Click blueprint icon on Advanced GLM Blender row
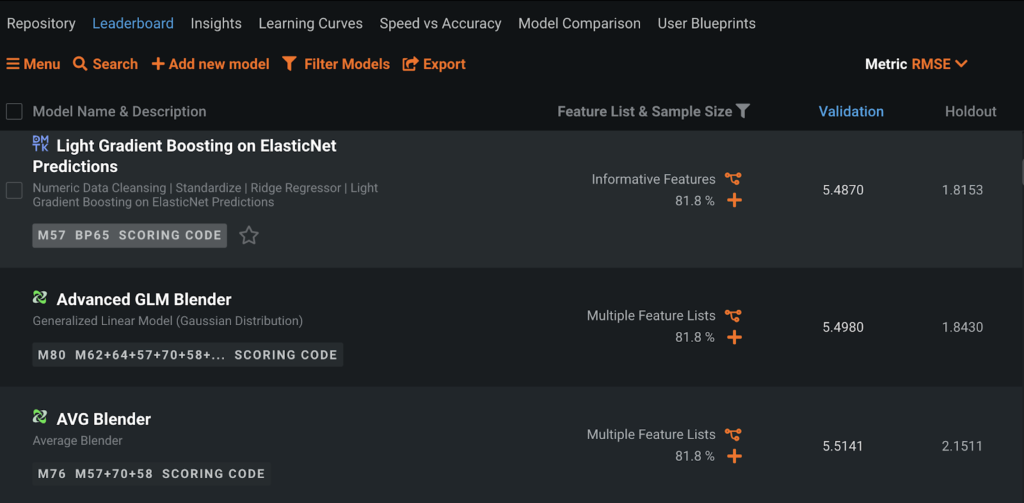The height and width of the screenshot is (503, 1024). pos(734,316)
